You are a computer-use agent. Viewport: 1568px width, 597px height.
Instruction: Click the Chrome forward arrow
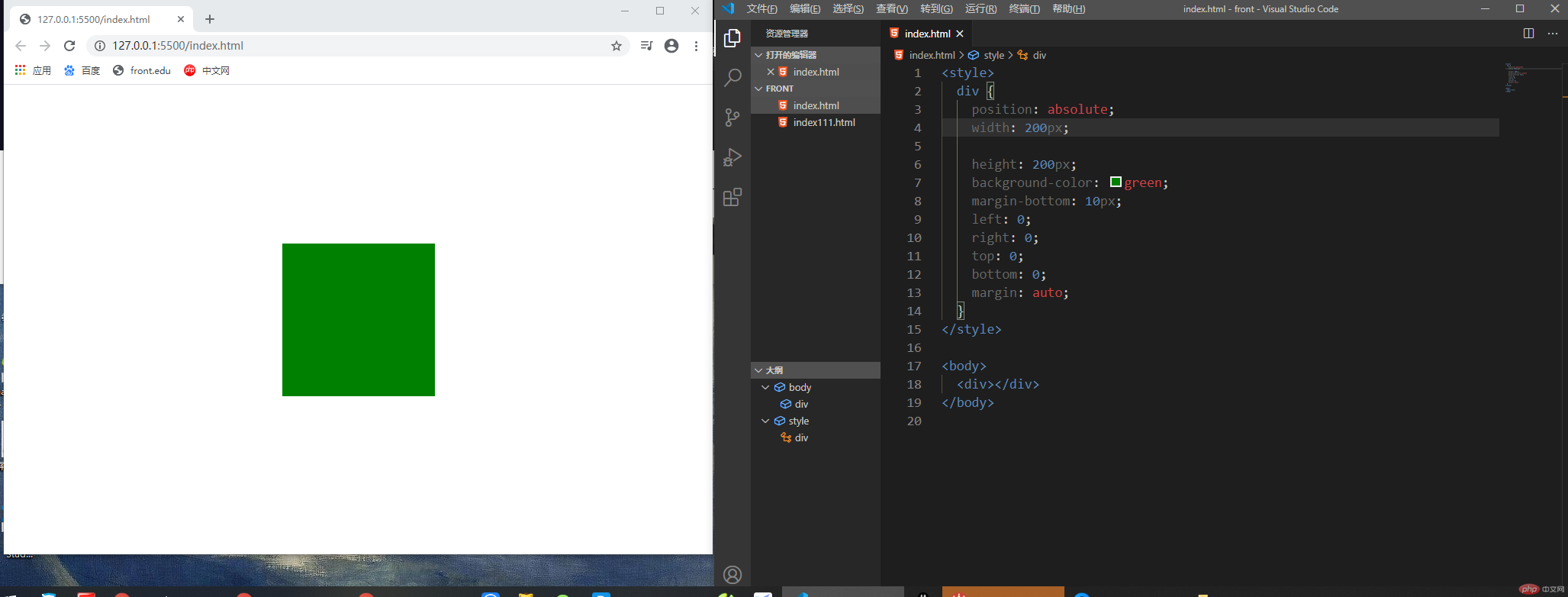point(45,46)
